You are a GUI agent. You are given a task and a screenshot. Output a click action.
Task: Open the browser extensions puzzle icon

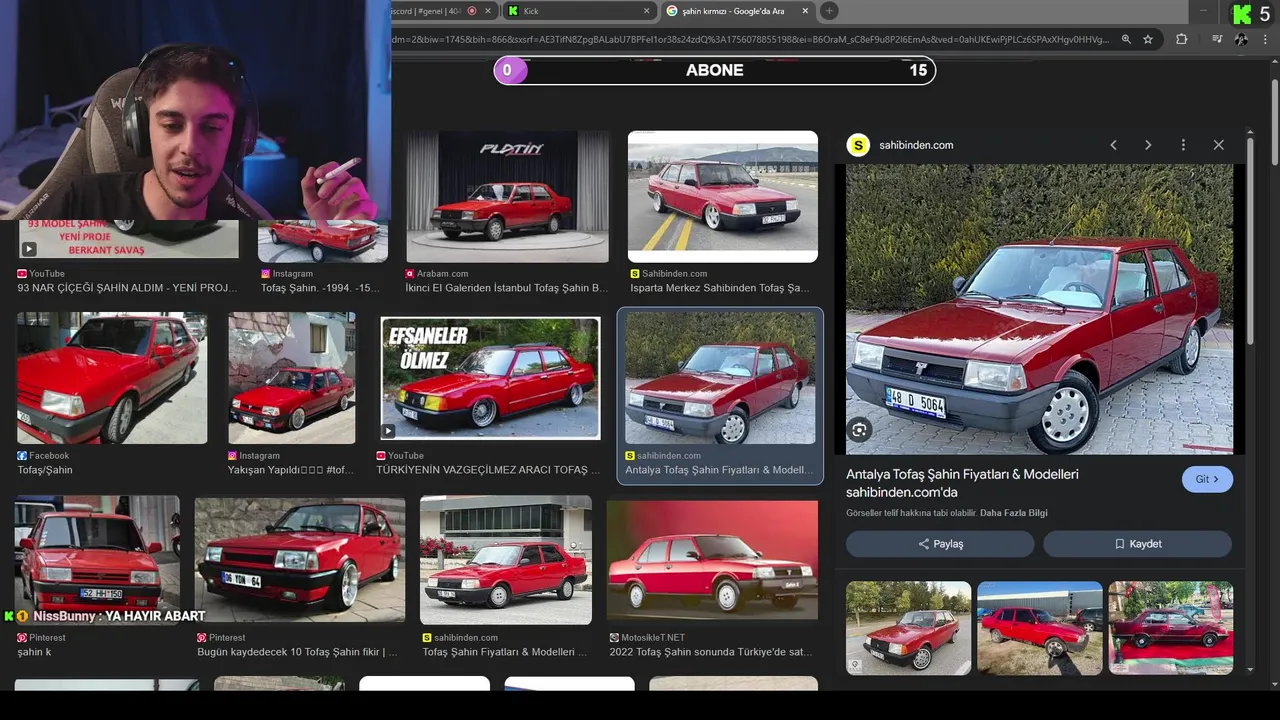click(1182, 39)
